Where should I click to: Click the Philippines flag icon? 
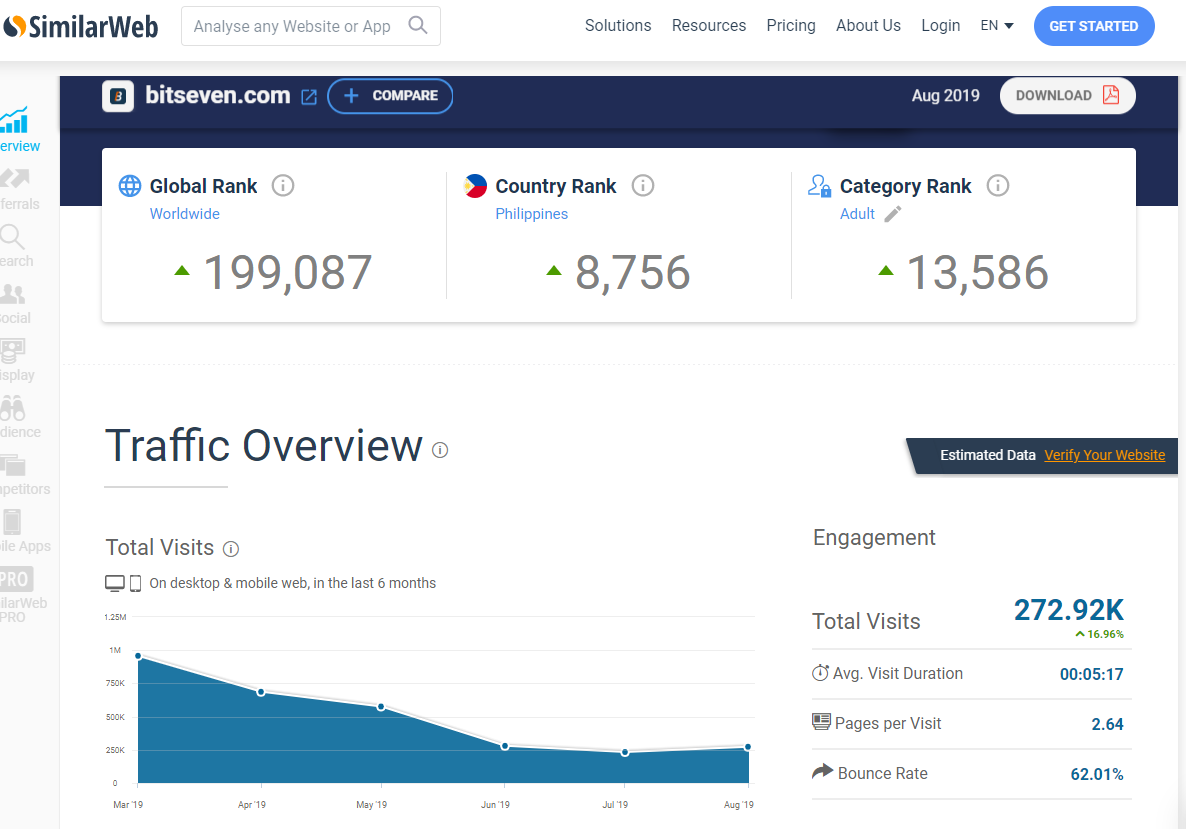coord(476,185)
